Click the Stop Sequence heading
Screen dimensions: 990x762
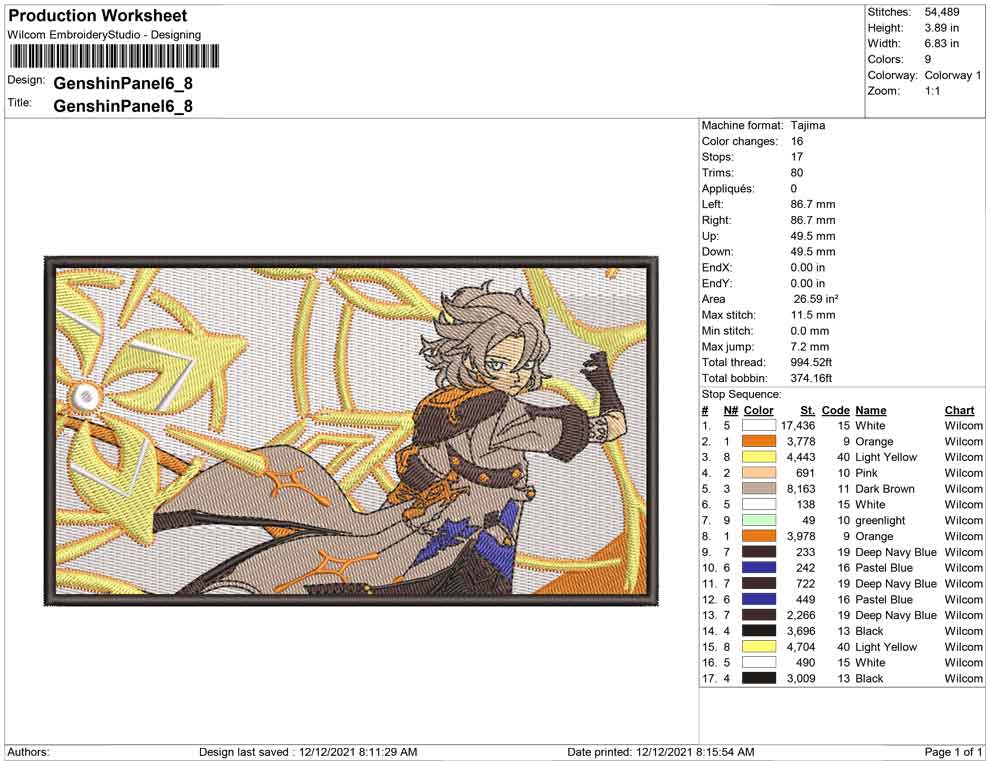(741, 395)
